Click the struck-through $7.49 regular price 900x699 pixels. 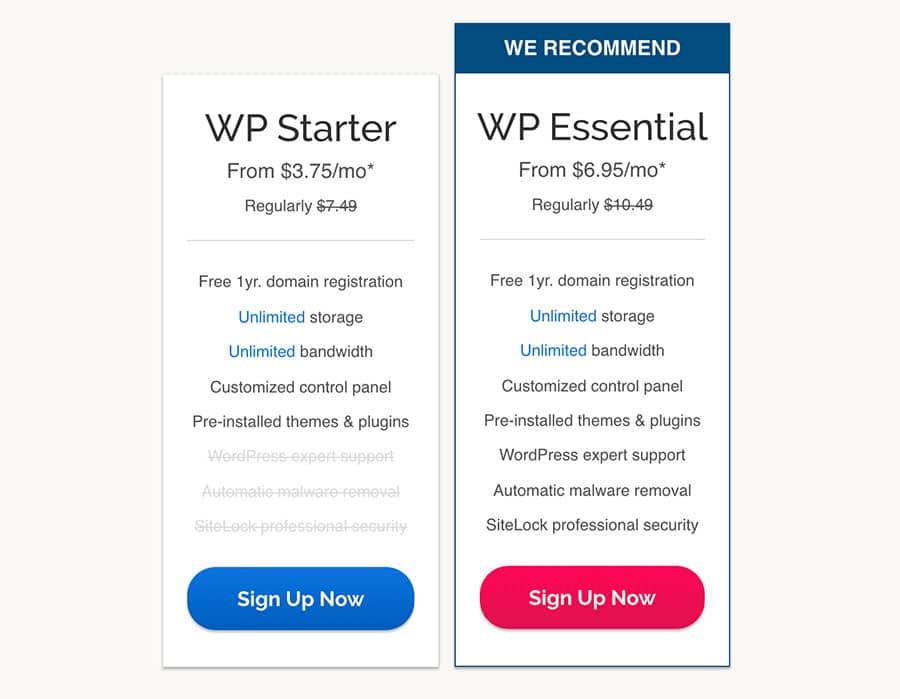click(337, 205)
